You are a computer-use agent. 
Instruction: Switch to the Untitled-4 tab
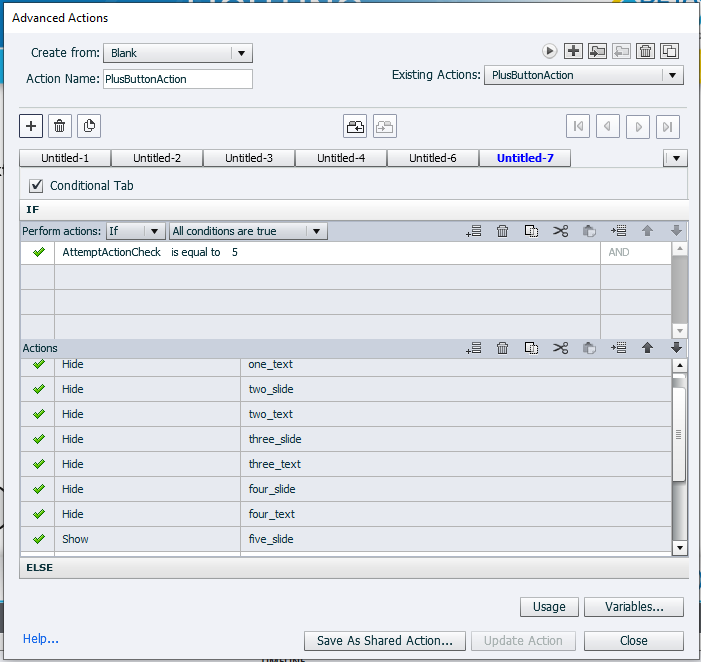341,158
